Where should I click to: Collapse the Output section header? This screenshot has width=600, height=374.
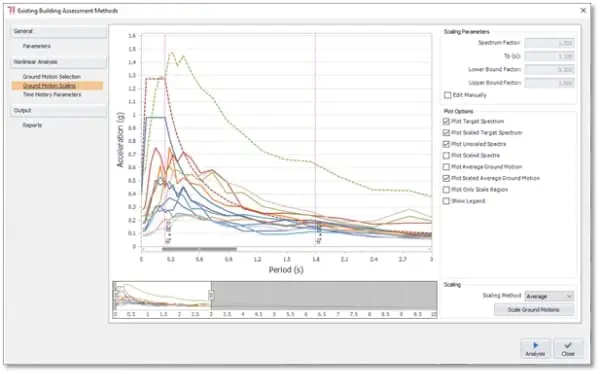click(x=58, y=111)
